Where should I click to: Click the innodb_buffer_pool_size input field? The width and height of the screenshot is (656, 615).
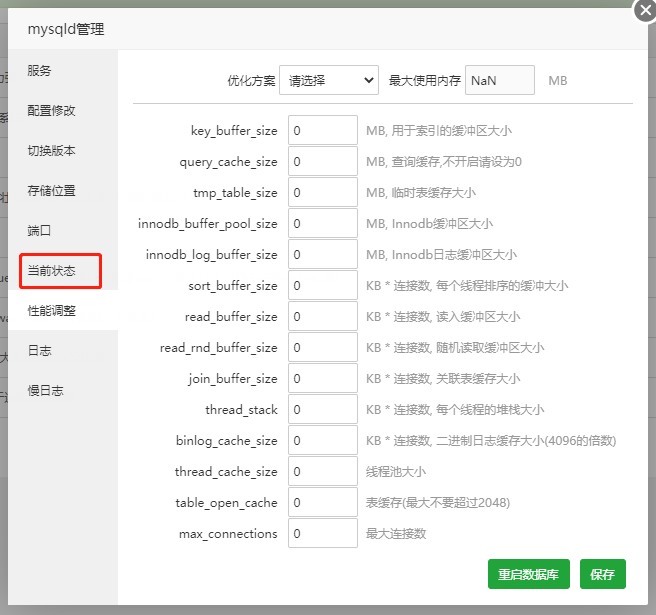[x=323, y=223]
